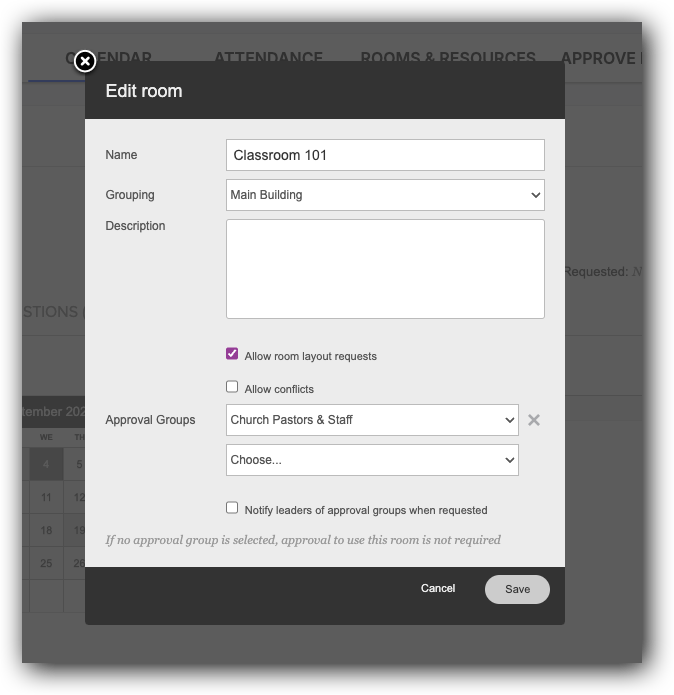Select day 18 in the background calendar
This screenshot has width=674, height=695.
pyautogui.click(x=46, y=530)
